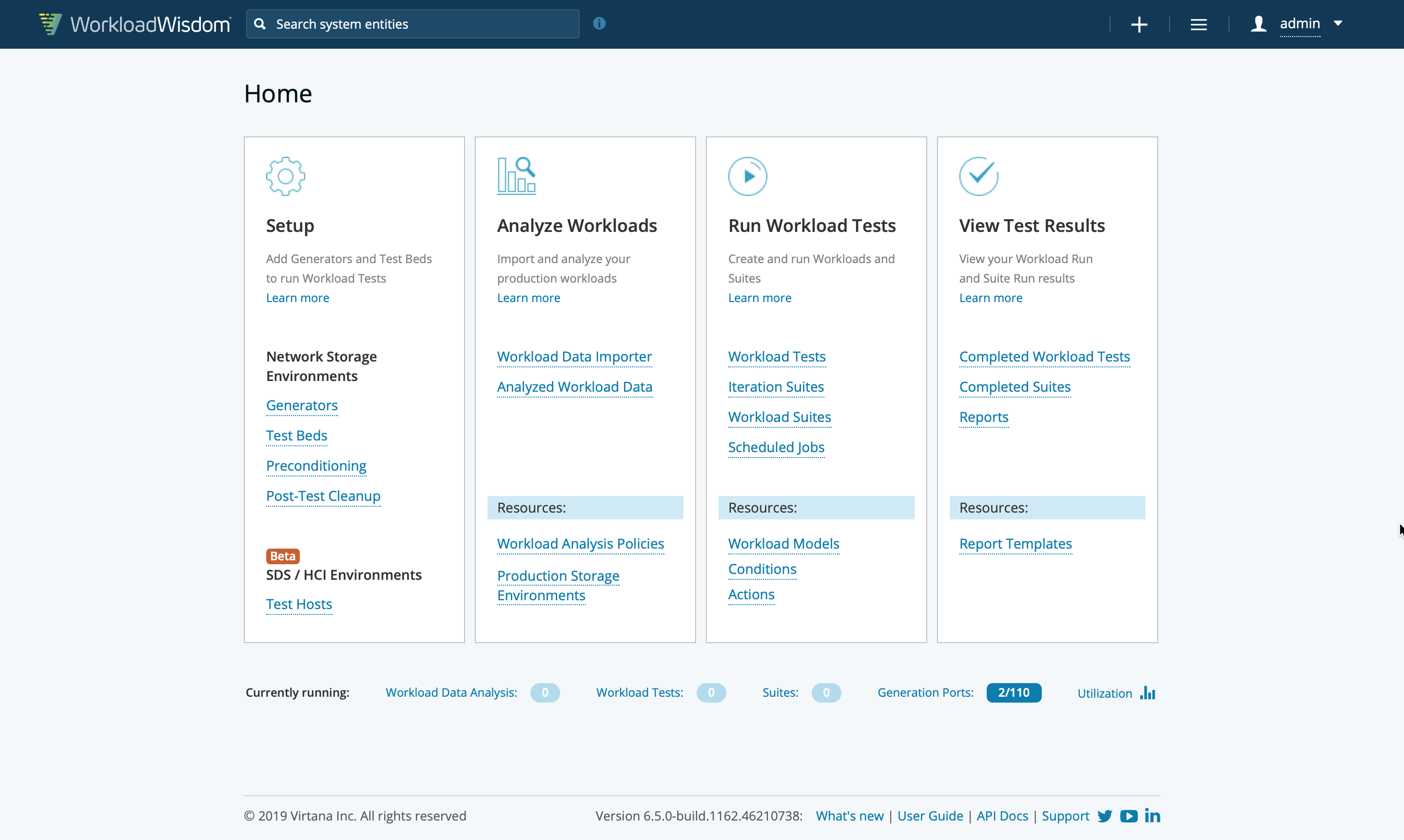Open the Workload Tests link in card
This screenshot has width=1404, height=840.
click(777, 357)
